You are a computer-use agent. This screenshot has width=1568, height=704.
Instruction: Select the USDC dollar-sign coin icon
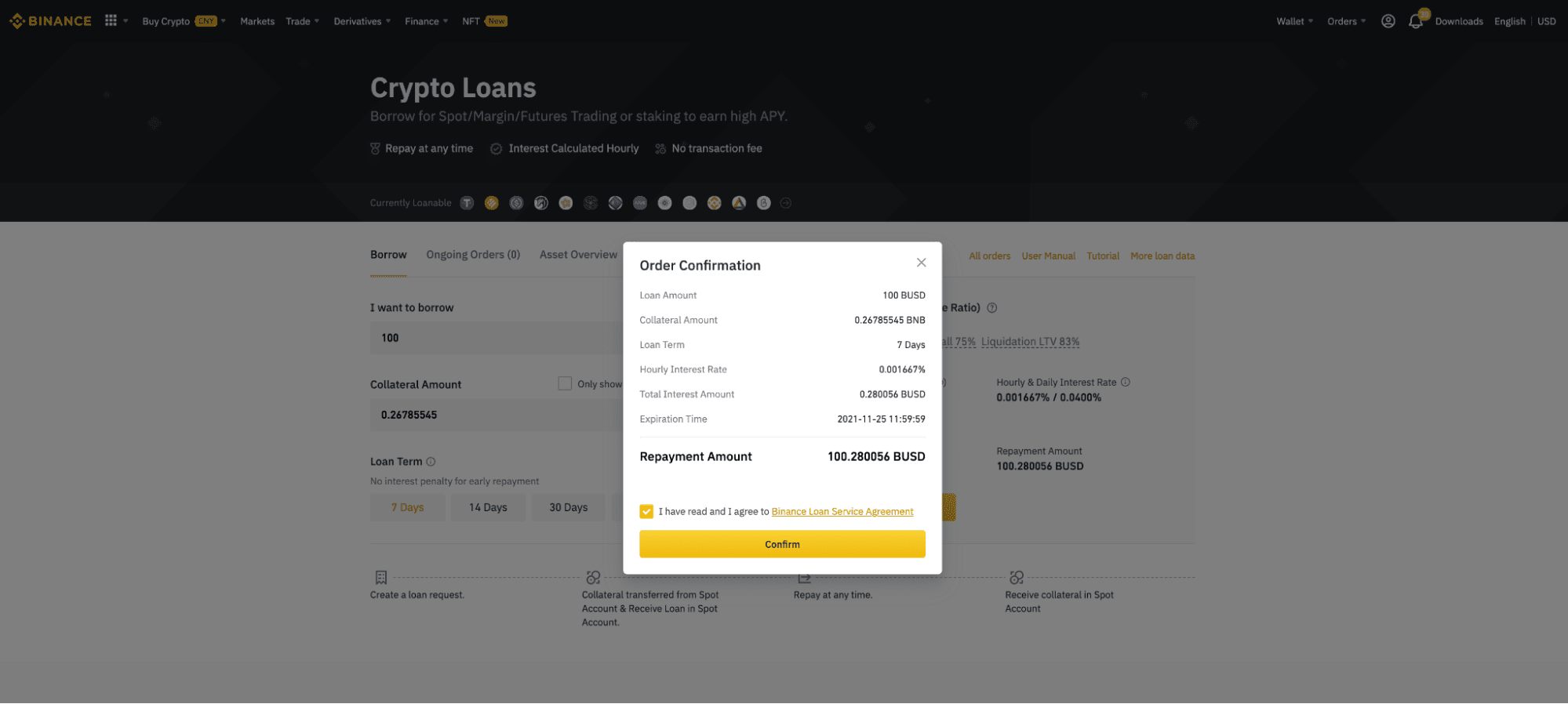point(516,203)
